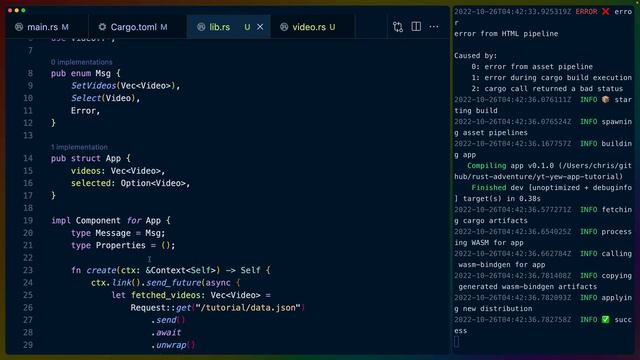640x360 pixels.
Task: Click the 'SetVideos' enum variant
Action: point(93,86)
